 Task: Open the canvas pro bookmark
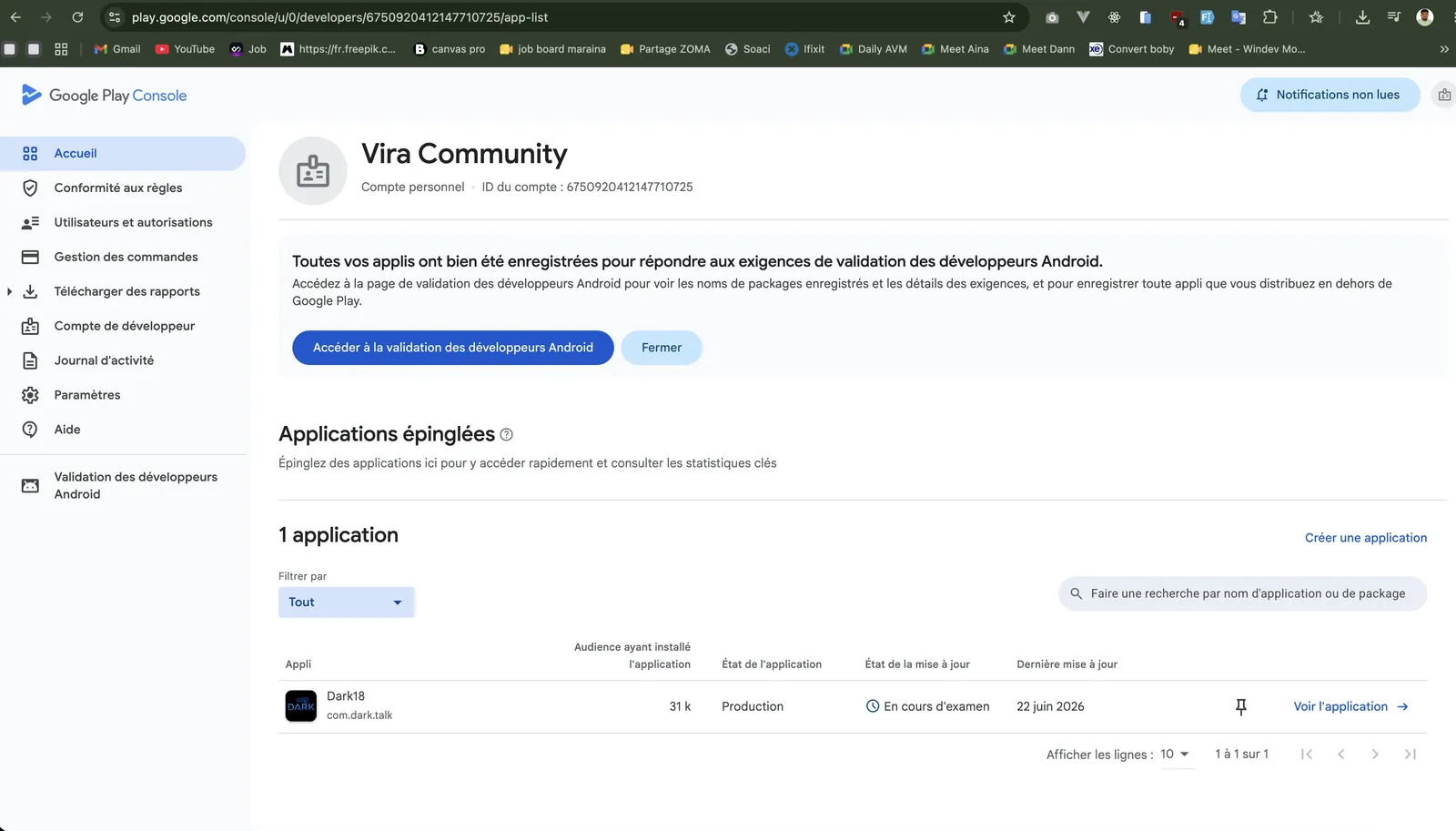[450, 49]
